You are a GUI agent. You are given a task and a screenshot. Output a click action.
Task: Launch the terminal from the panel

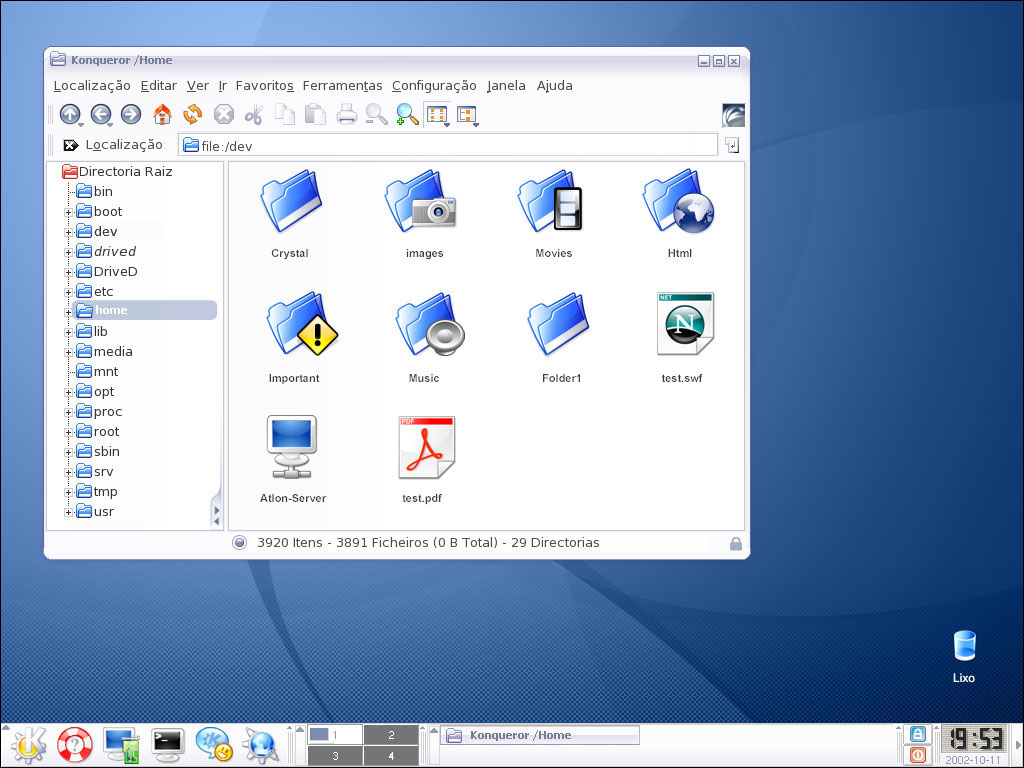pos(168,745)
